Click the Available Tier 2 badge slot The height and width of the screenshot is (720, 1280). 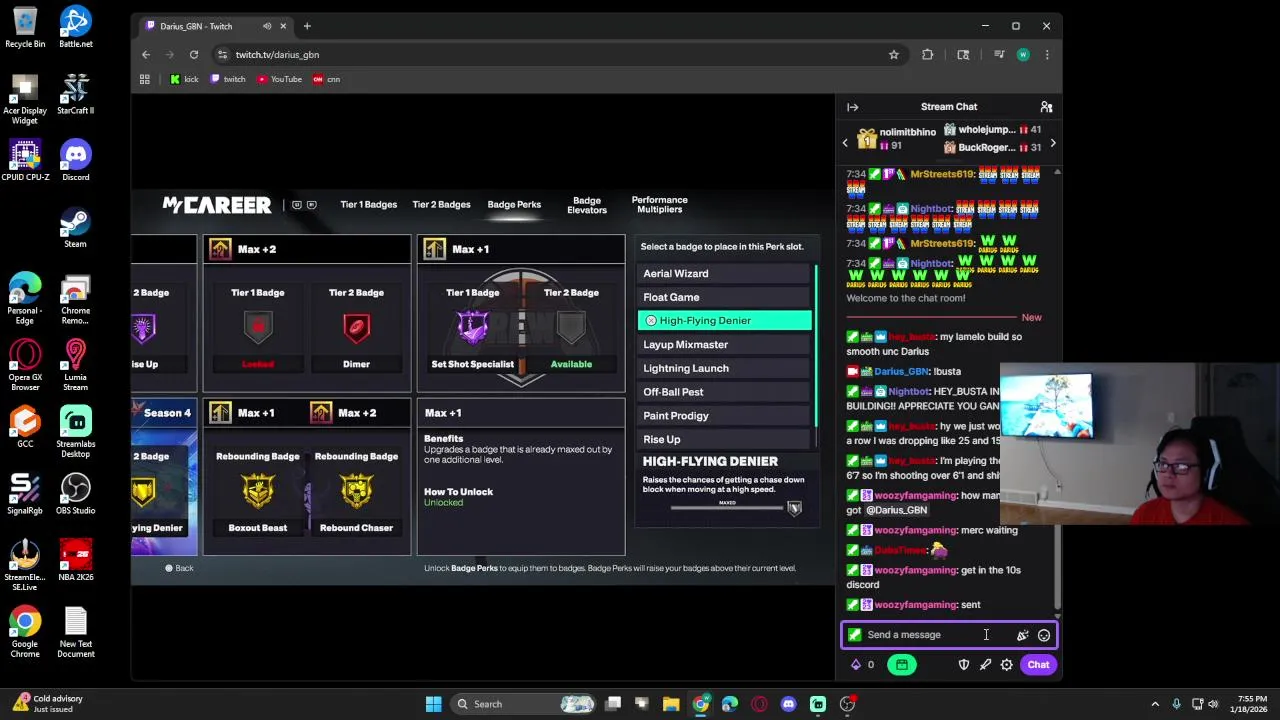coord(571,327)
